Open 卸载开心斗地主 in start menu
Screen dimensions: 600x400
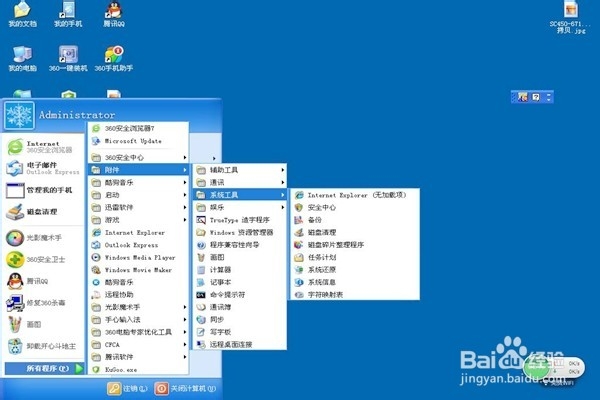tap(44, 346)
